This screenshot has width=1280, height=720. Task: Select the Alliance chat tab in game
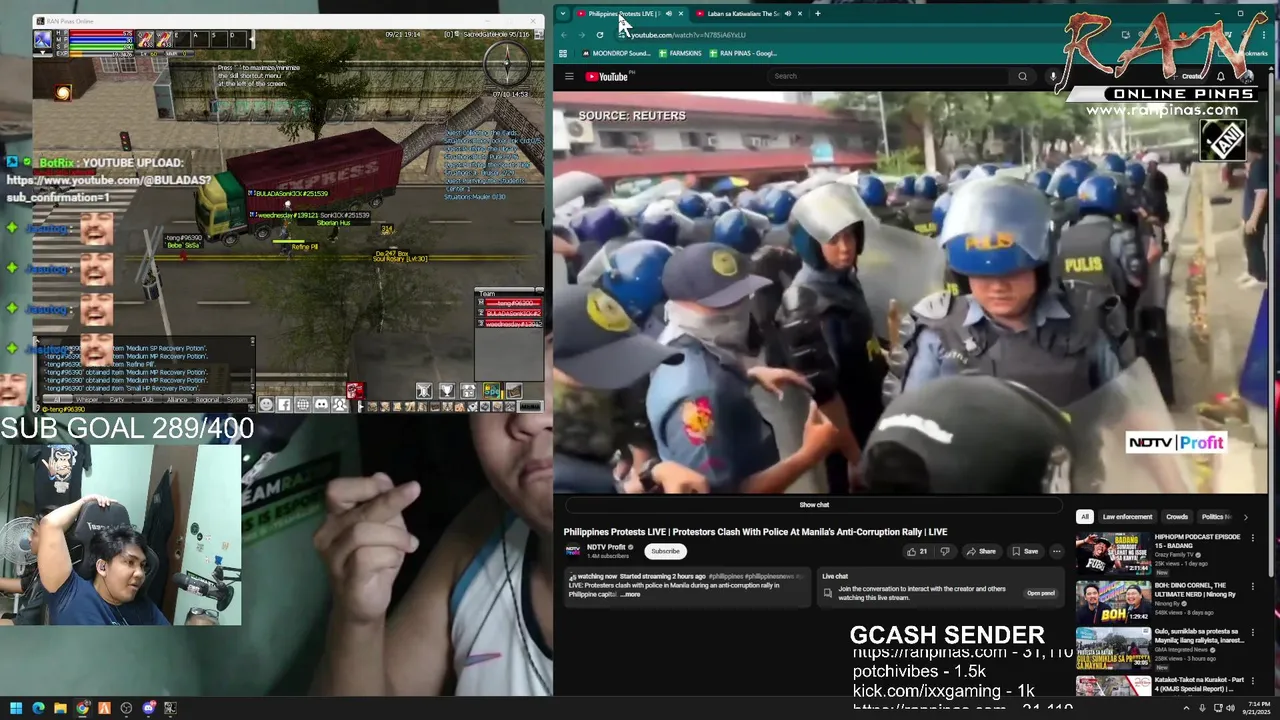176,399
